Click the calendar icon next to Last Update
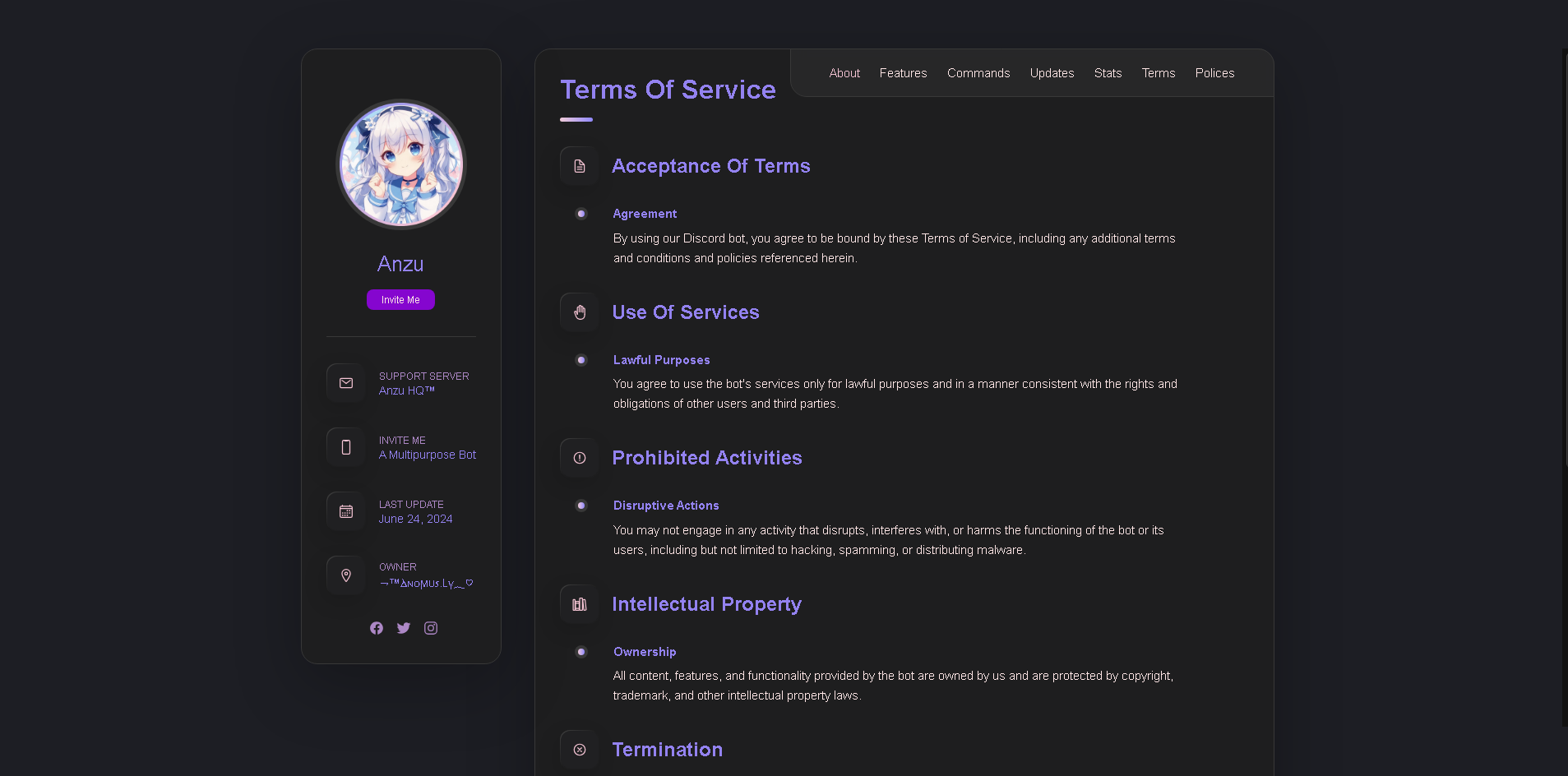This screenshot has height=776, width=1568. (345, 510)
